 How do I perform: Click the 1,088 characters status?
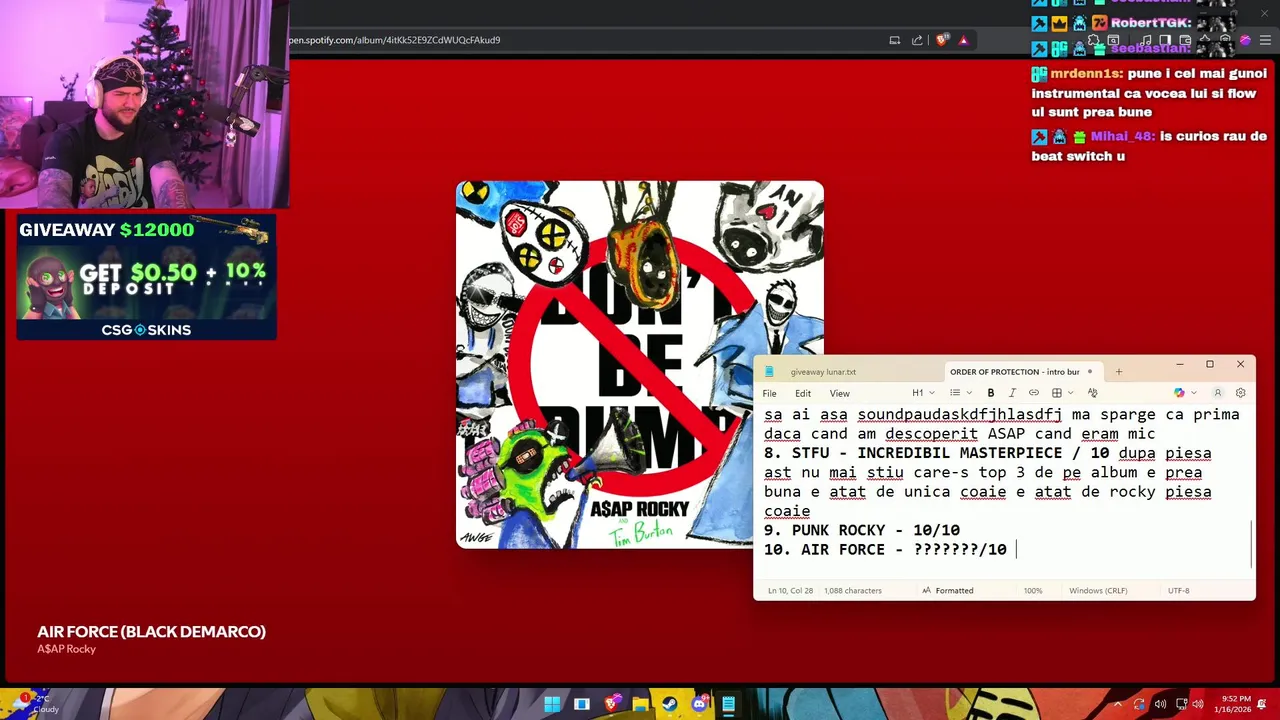(x=853, y=590)
